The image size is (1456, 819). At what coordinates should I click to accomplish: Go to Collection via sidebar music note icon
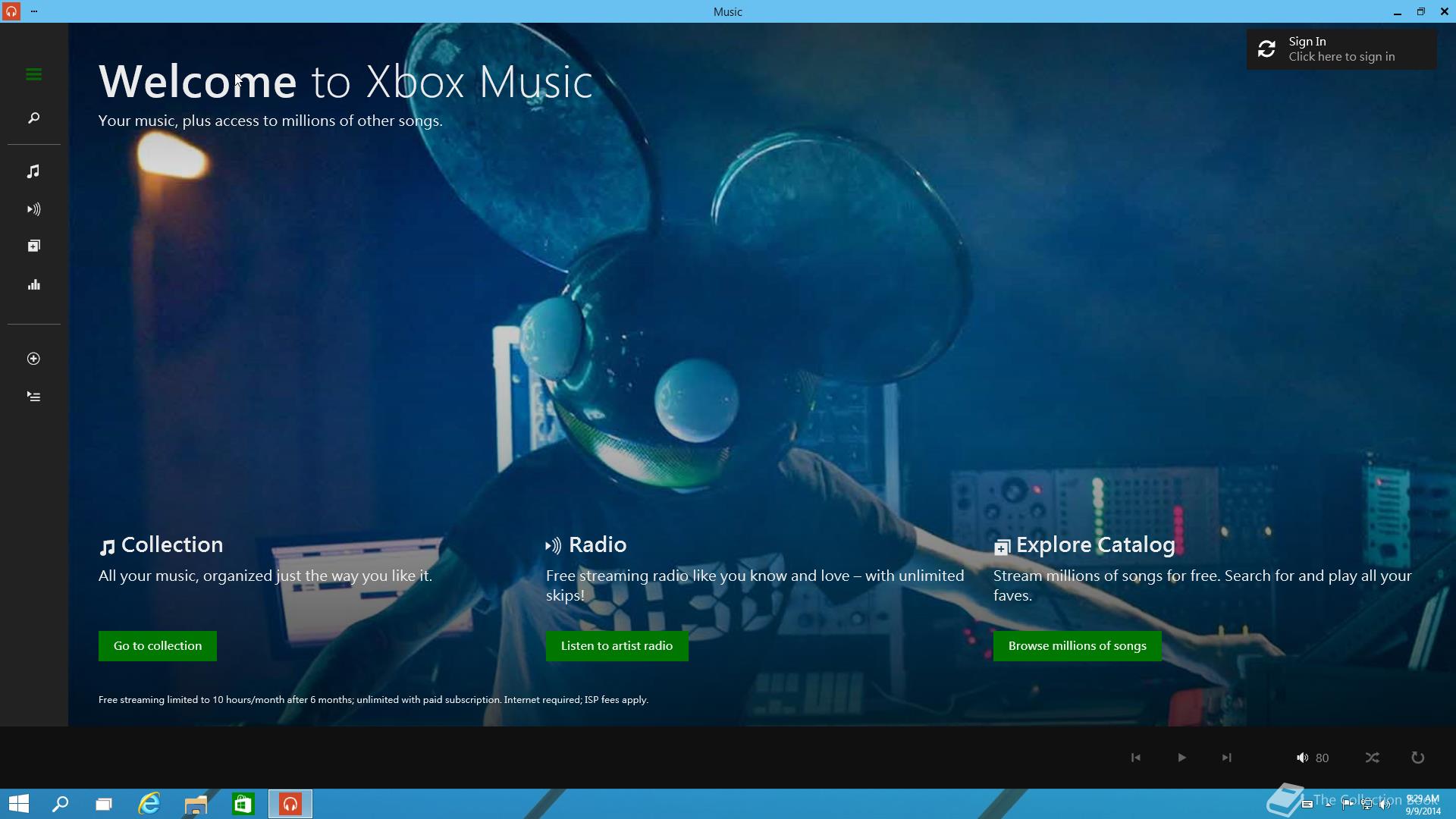pos(33,171)
